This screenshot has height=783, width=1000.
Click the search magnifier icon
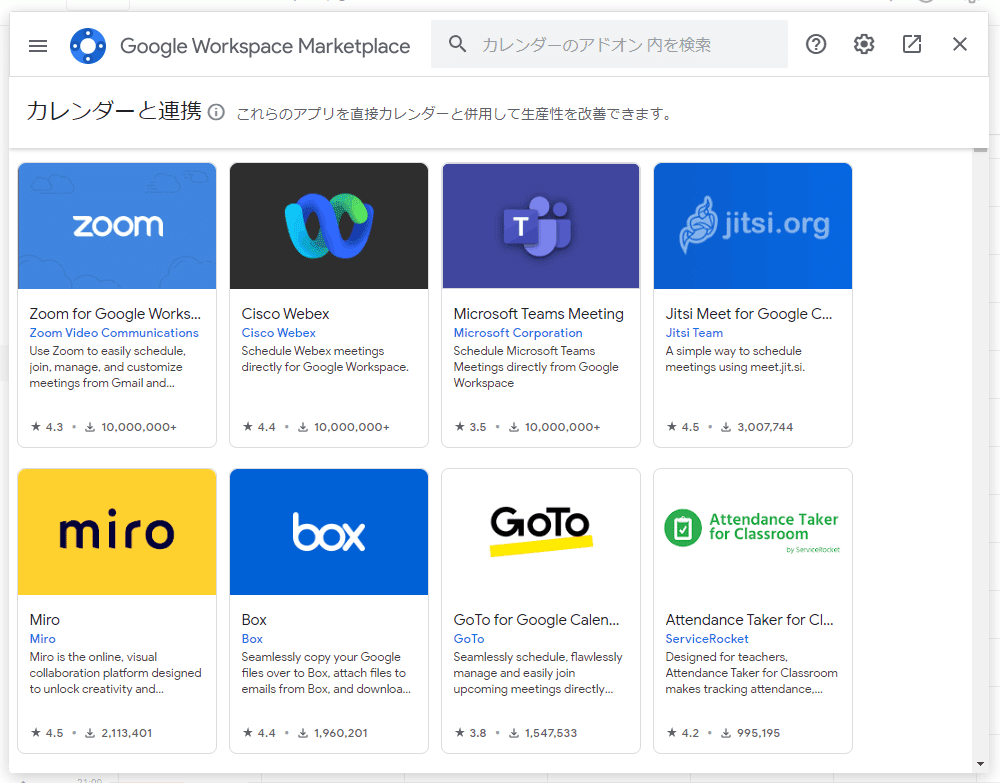457,44
